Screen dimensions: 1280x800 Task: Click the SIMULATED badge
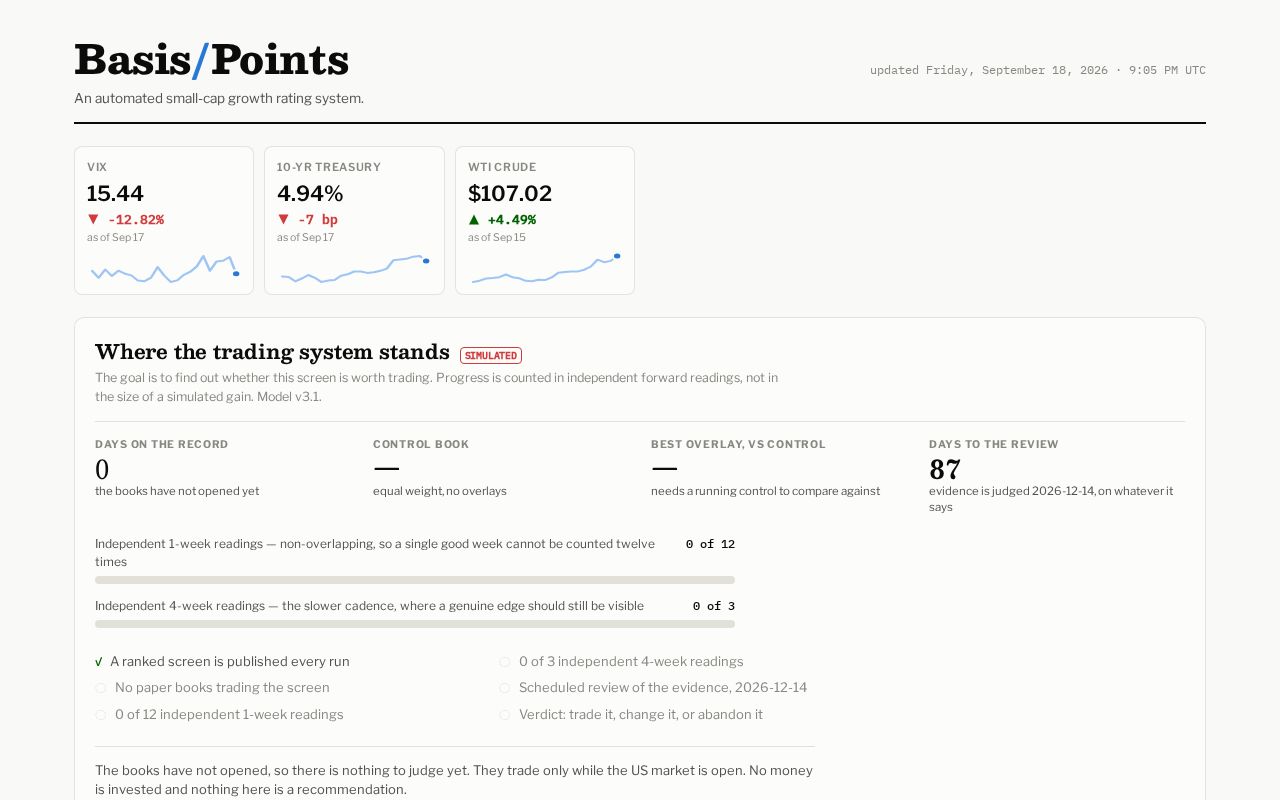491,355
